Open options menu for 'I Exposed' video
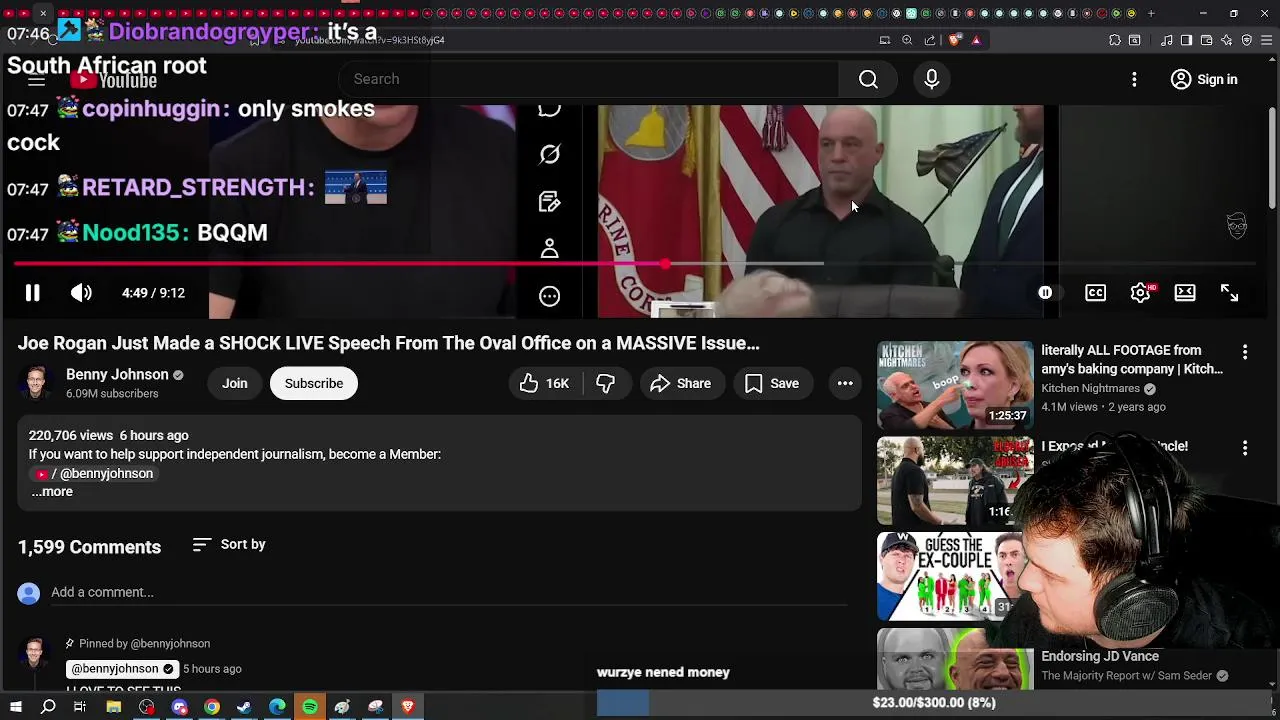The height and width of the screenshot is (720, 1280). 1245,448
